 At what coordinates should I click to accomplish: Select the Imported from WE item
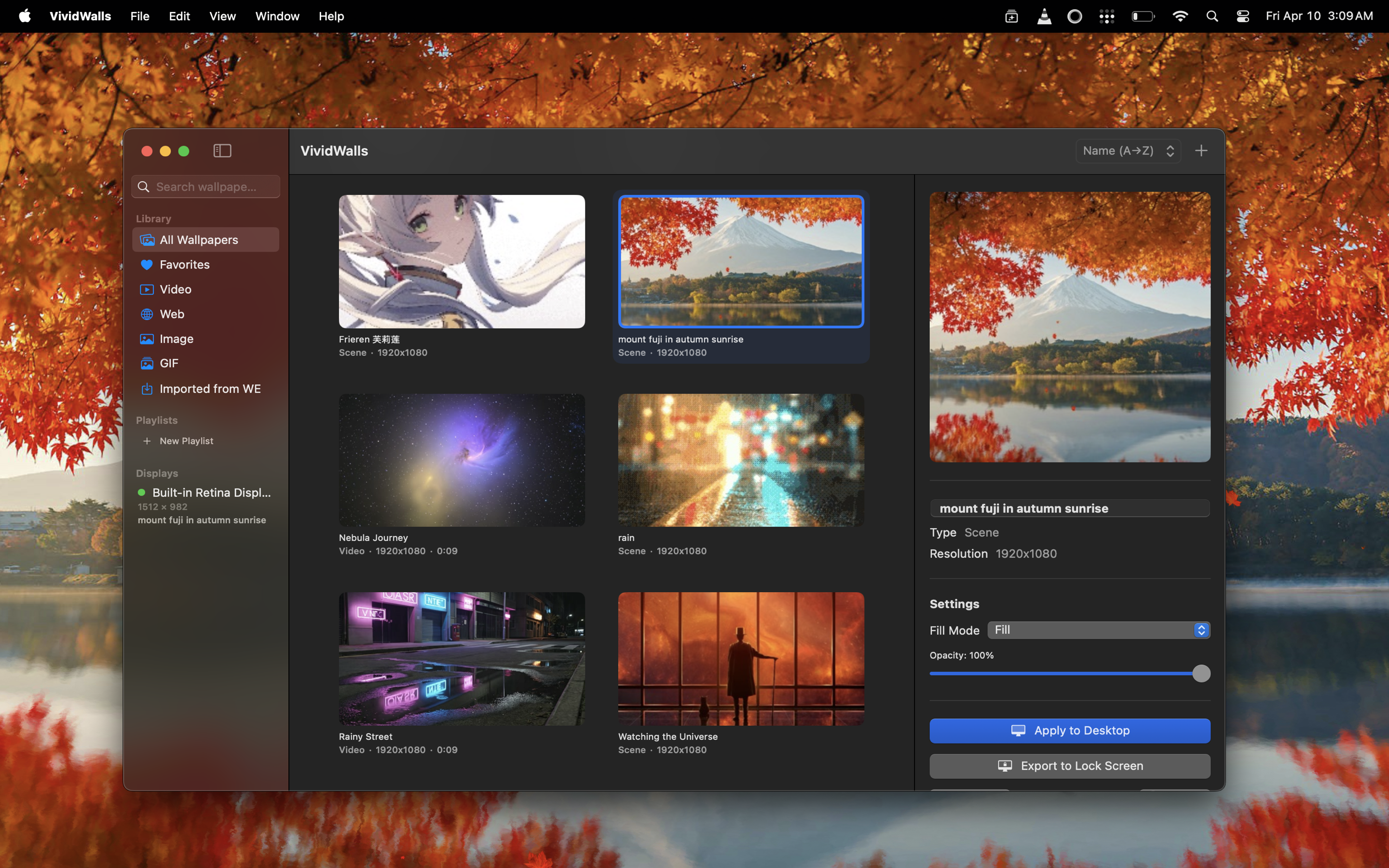pos(205,389)
